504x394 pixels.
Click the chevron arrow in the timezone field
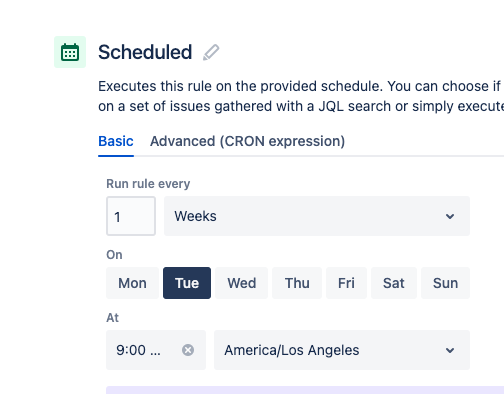click(450, 350)
